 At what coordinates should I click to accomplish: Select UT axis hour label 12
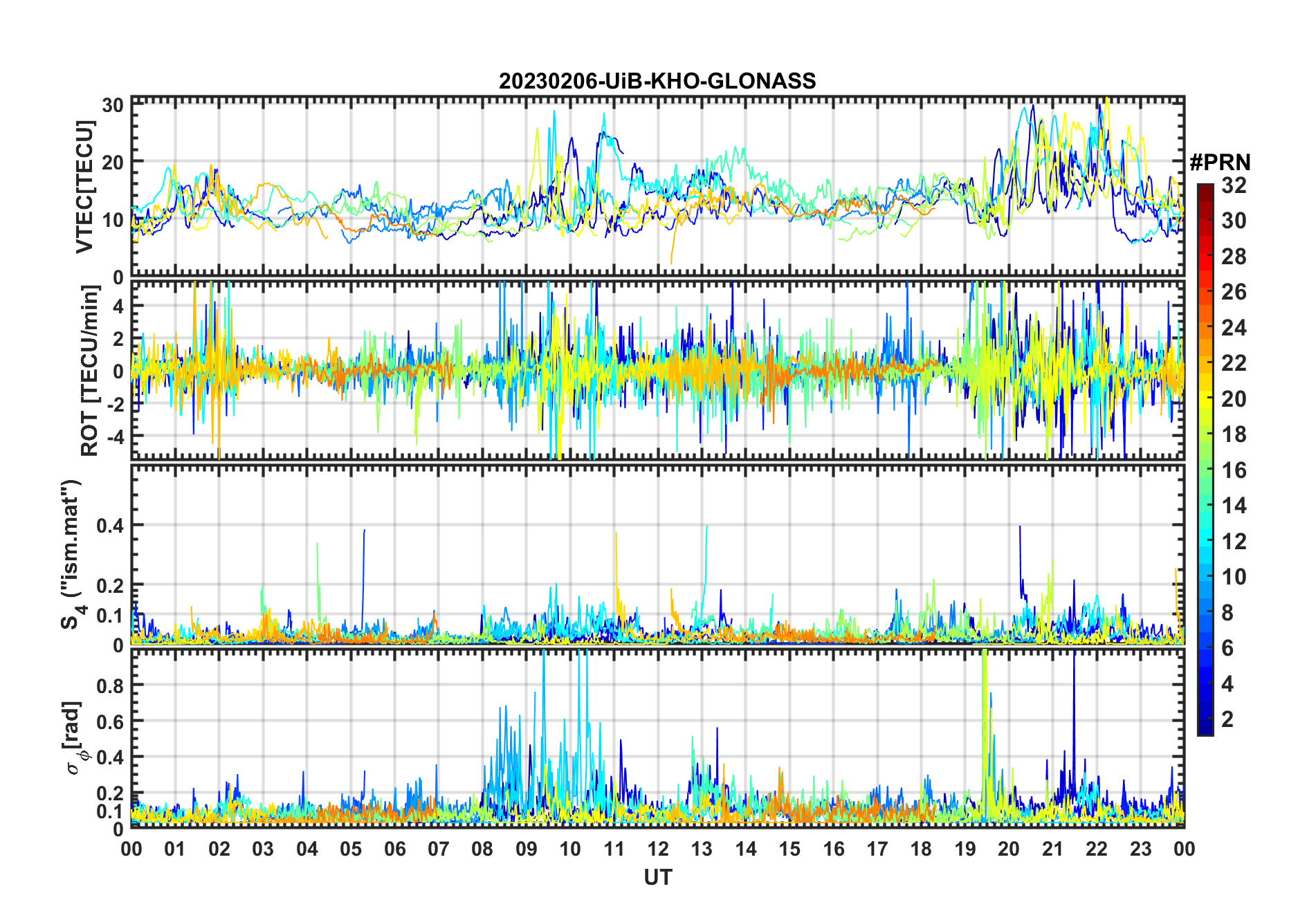(x=658, y=849)
